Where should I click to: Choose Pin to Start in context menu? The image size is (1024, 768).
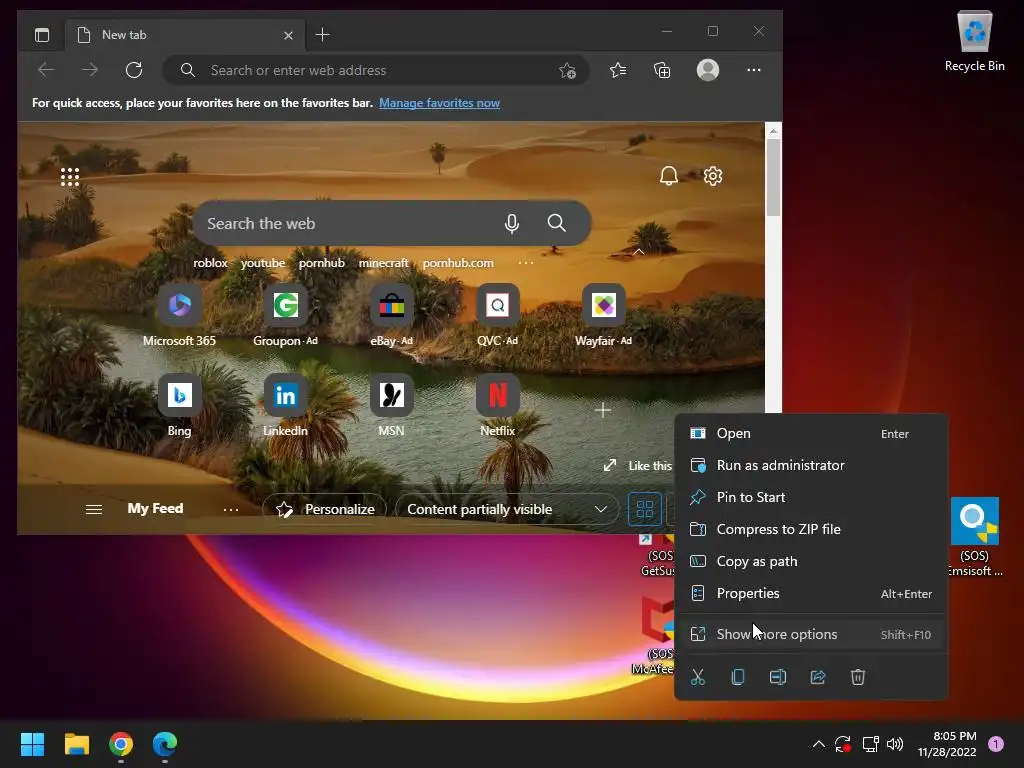pyautogui.click(x=811, y=497)
